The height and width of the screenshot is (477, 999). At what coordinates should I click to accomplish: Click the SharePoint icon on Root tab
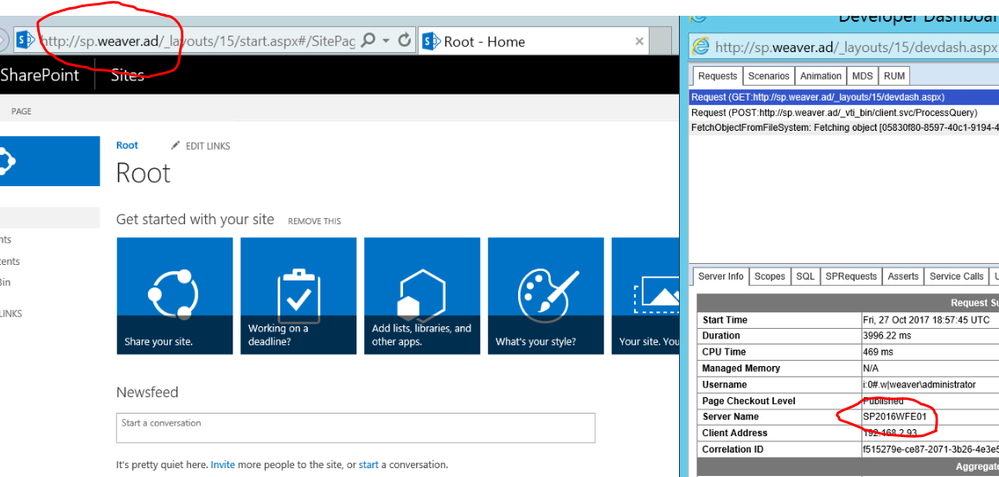point(431,42)
